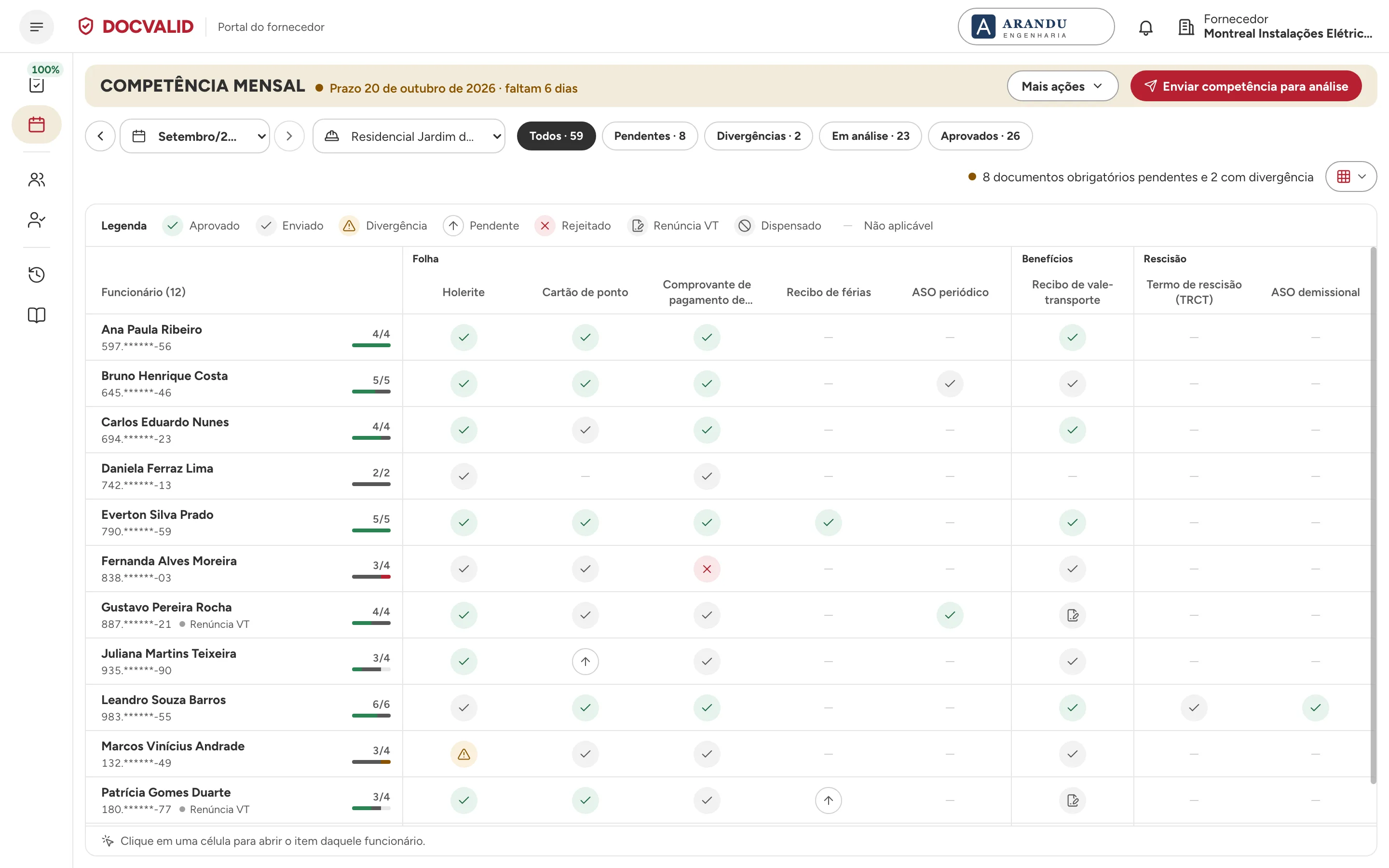Open the notifications bell
Viewport: 1389px width, 868px height.
(1145, 27)
